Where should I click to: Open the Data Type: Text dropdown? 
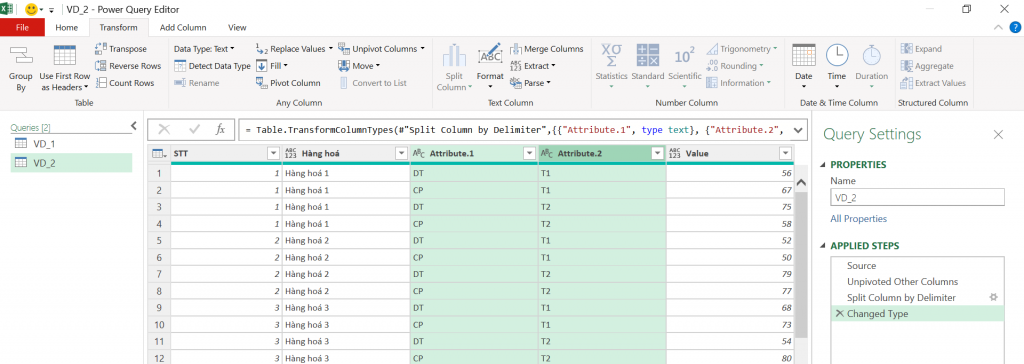coord(204,48)
